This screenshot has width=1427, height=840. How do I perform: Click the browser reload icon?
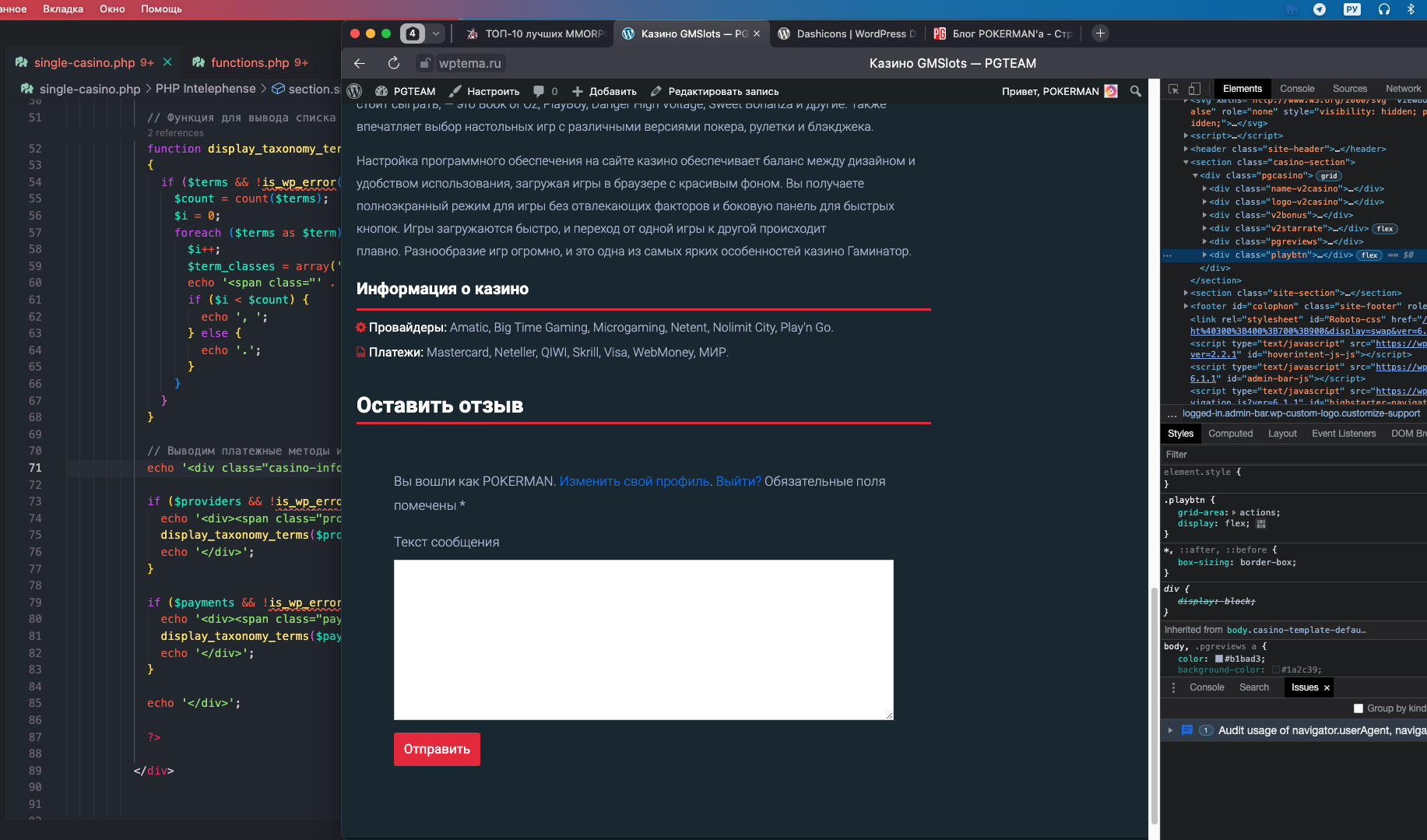click(394, 63)
